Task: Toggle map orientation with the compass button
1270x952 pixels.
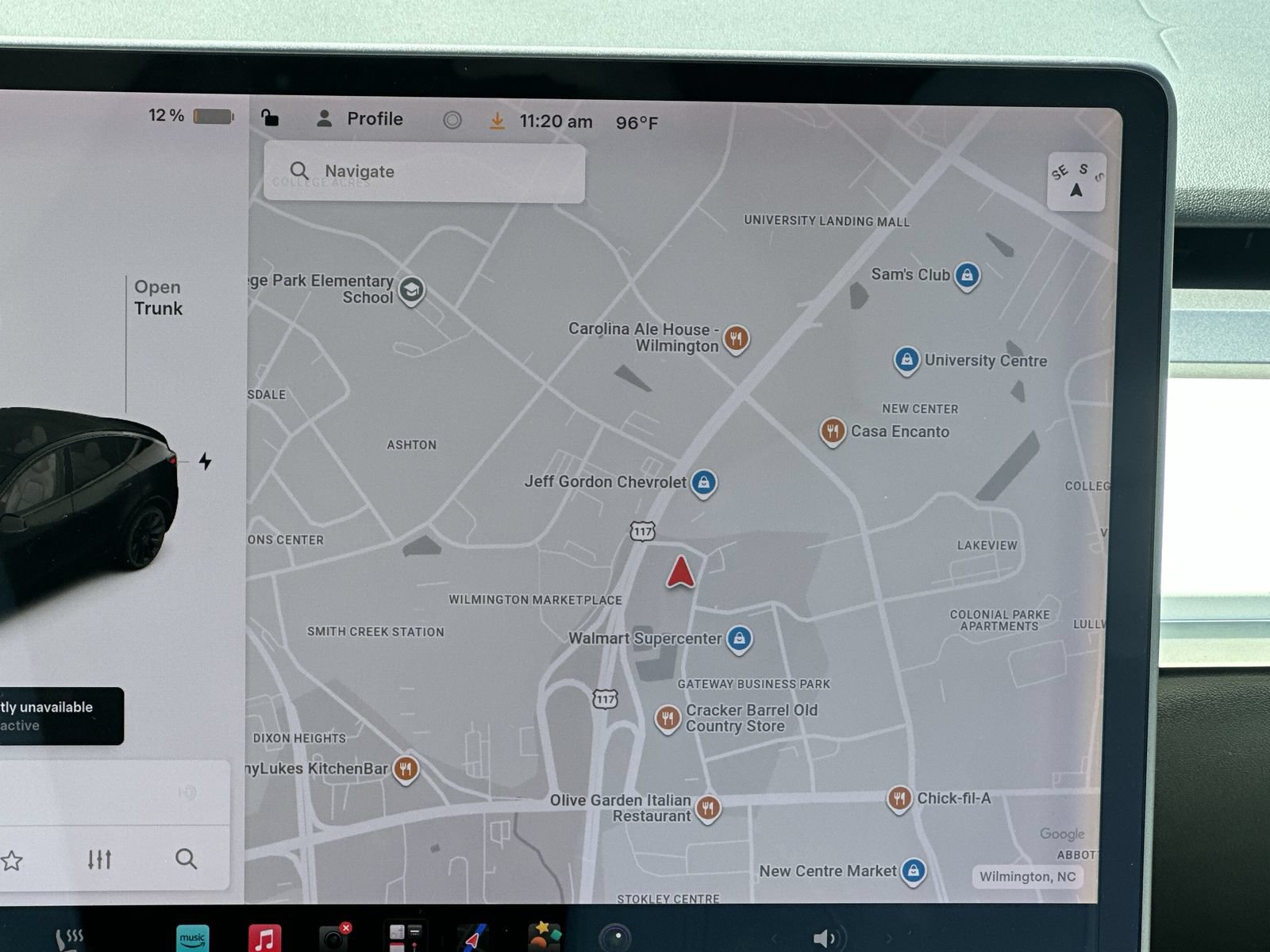Action: tap(1076, 182)
